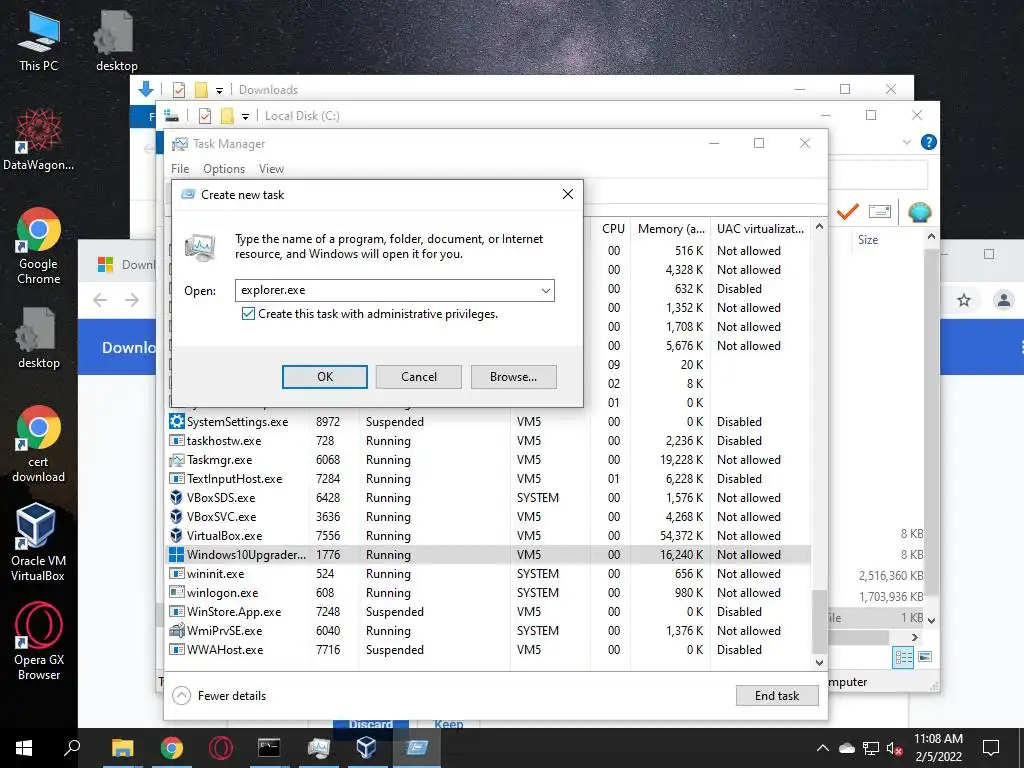Close the Create new task dialog
The height and width of the screenshot is (768, 1024).
tap(568, 194)
